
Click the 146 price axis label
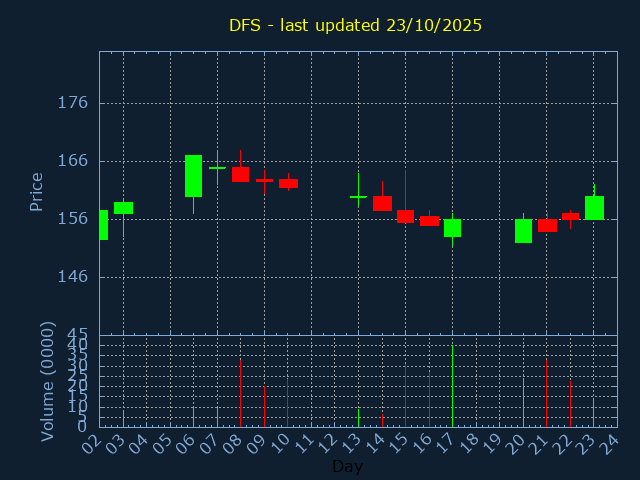pyautogui.click(x=73, y=277)
